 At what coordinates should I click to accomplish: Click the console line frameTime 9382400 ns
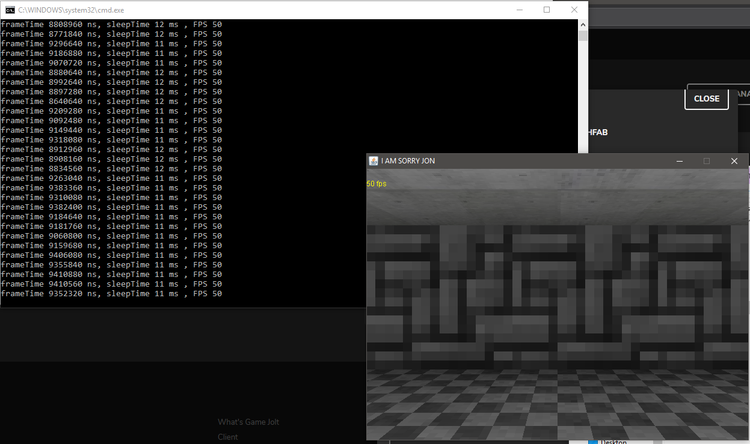pyautogui.click(x=111, y=207)
